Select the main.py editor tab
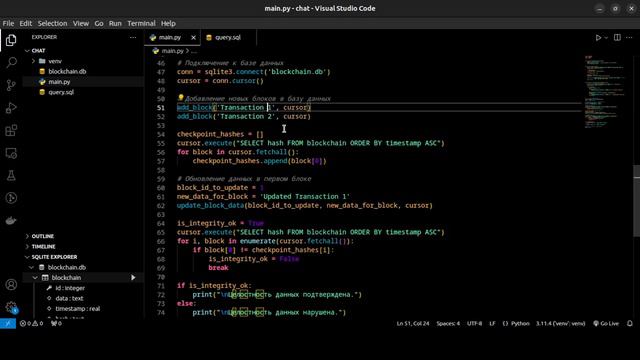 169,38
